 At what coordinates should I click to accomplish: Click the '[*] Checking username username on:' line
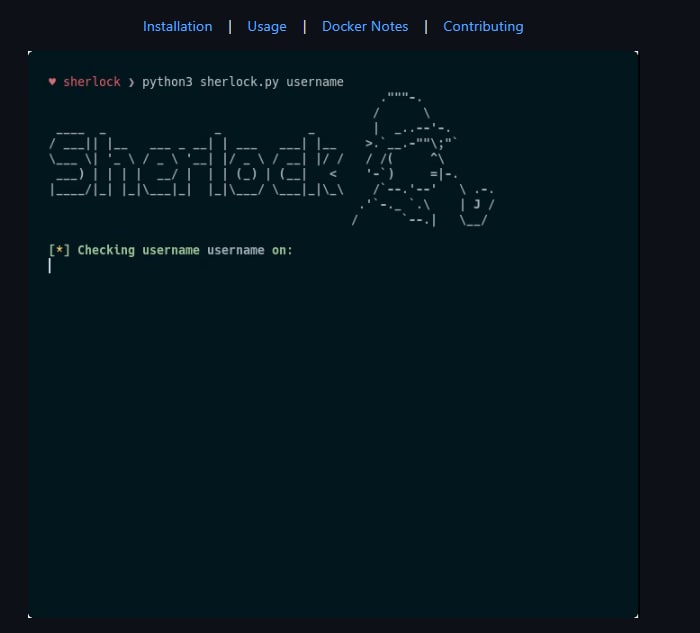[x=171, y=250]
